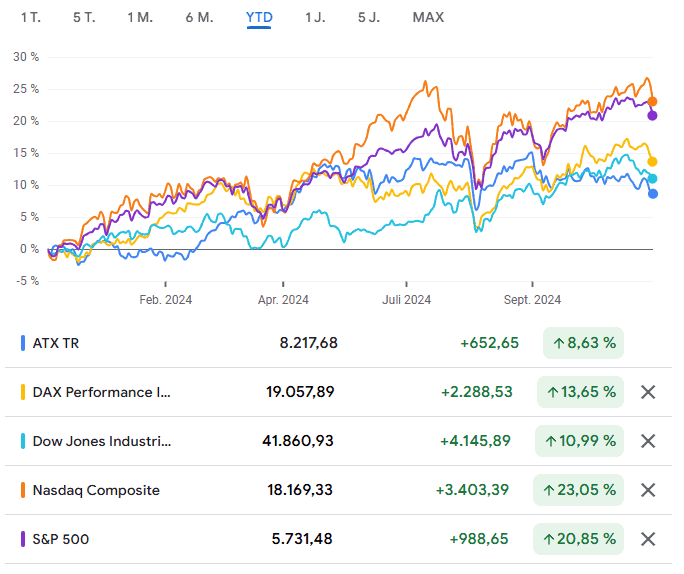Show MAX time range chart
This screenshot has height=574, width=684.
pyautogui.click(x=428, y=18)
